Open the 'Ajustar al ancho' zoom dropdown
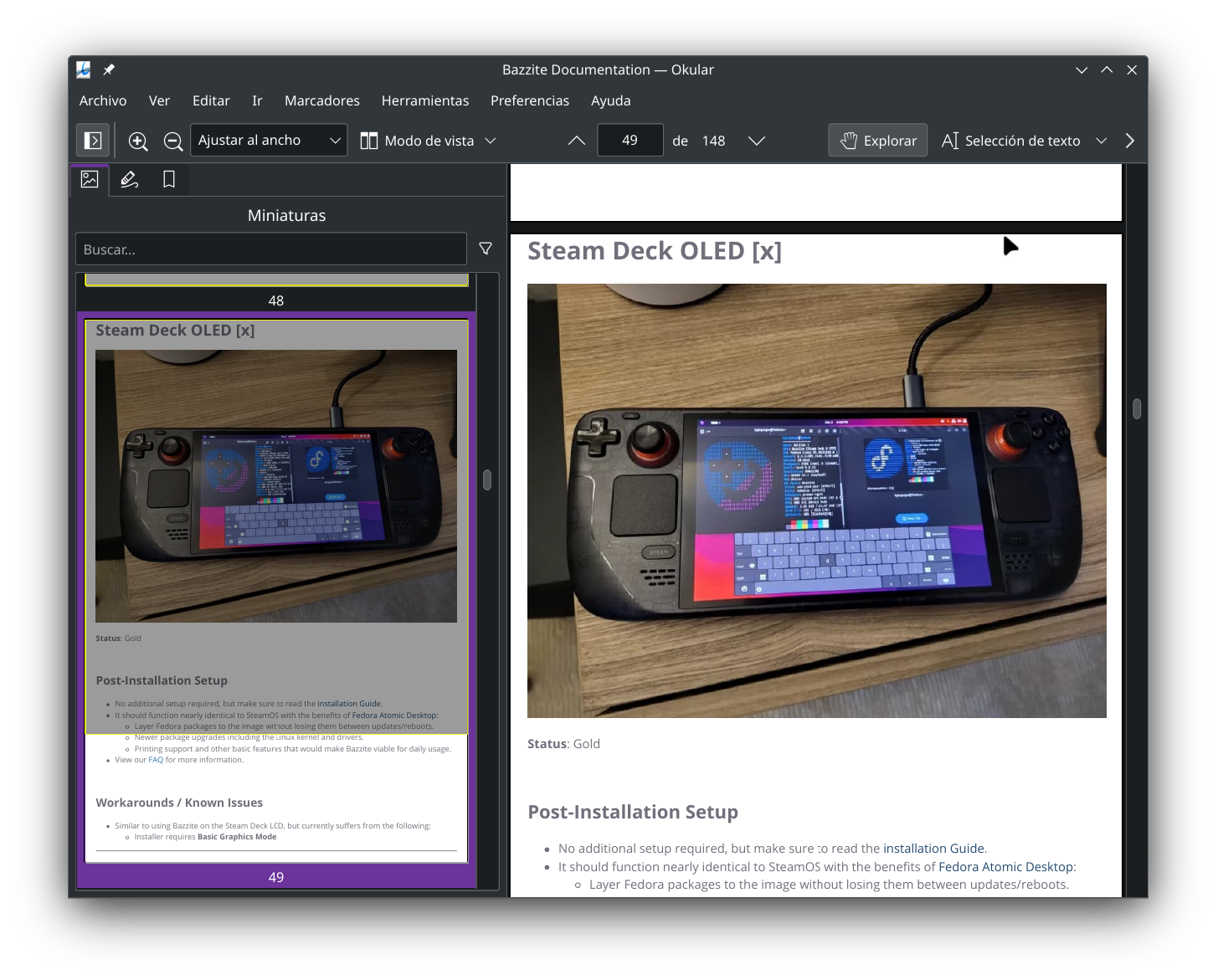 click(x=269, y=141)
